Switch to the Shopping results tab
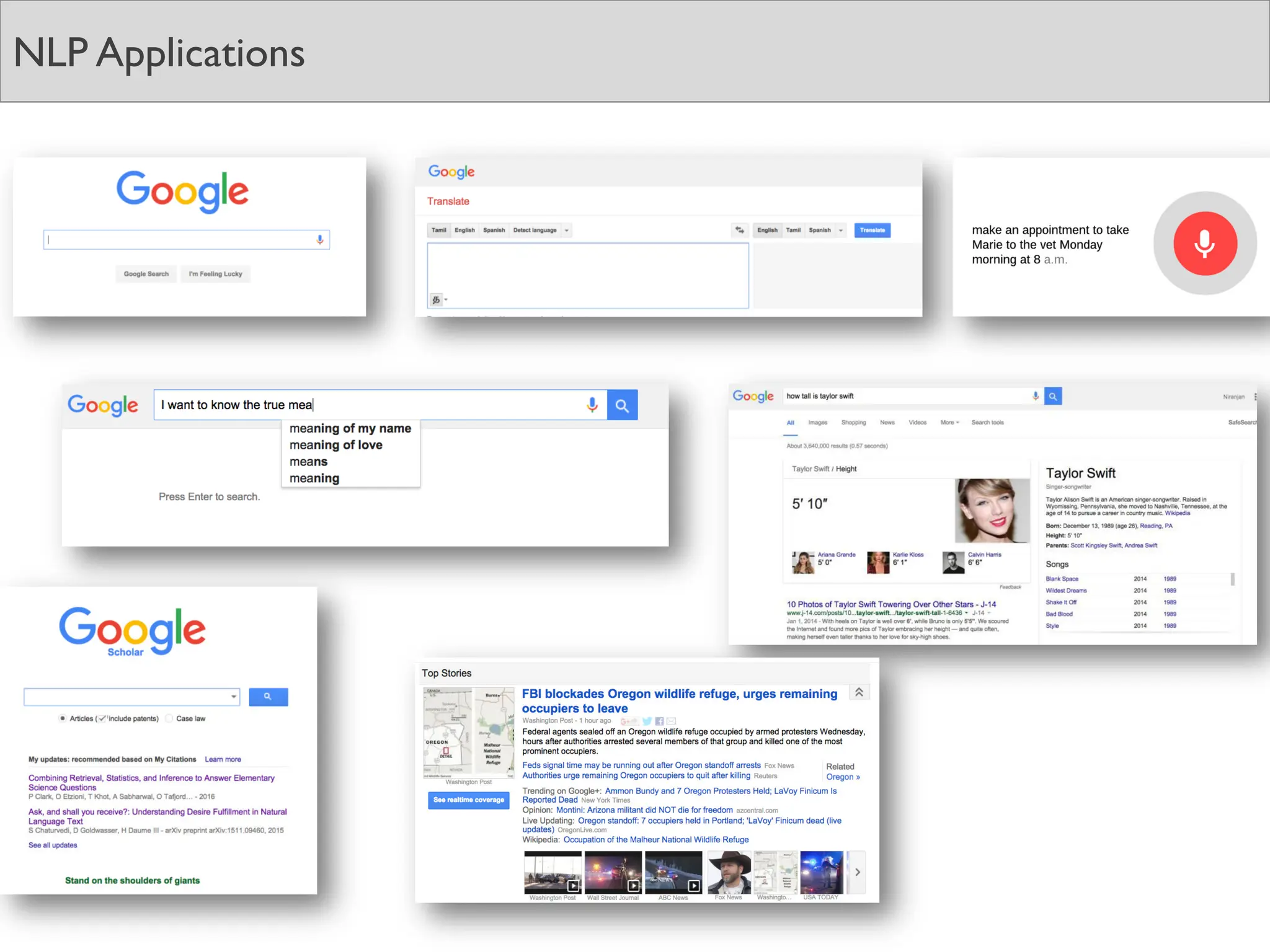Viewport: 1270px width, 952px height. click(x=853, y=423)
